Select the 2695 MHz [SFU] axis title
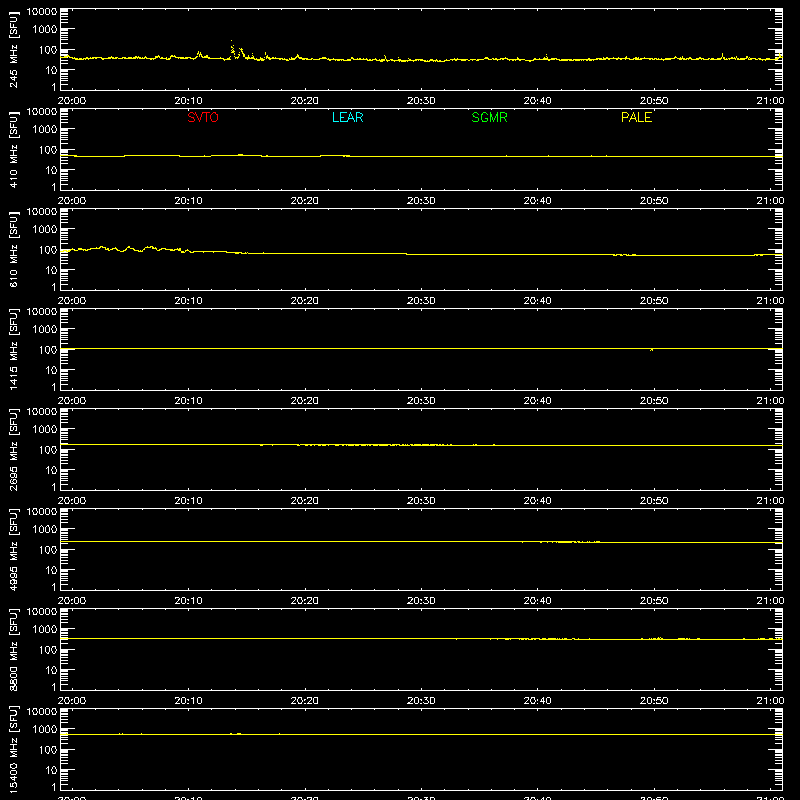This screenshot has height=800, width=800. tap(13, 449)
